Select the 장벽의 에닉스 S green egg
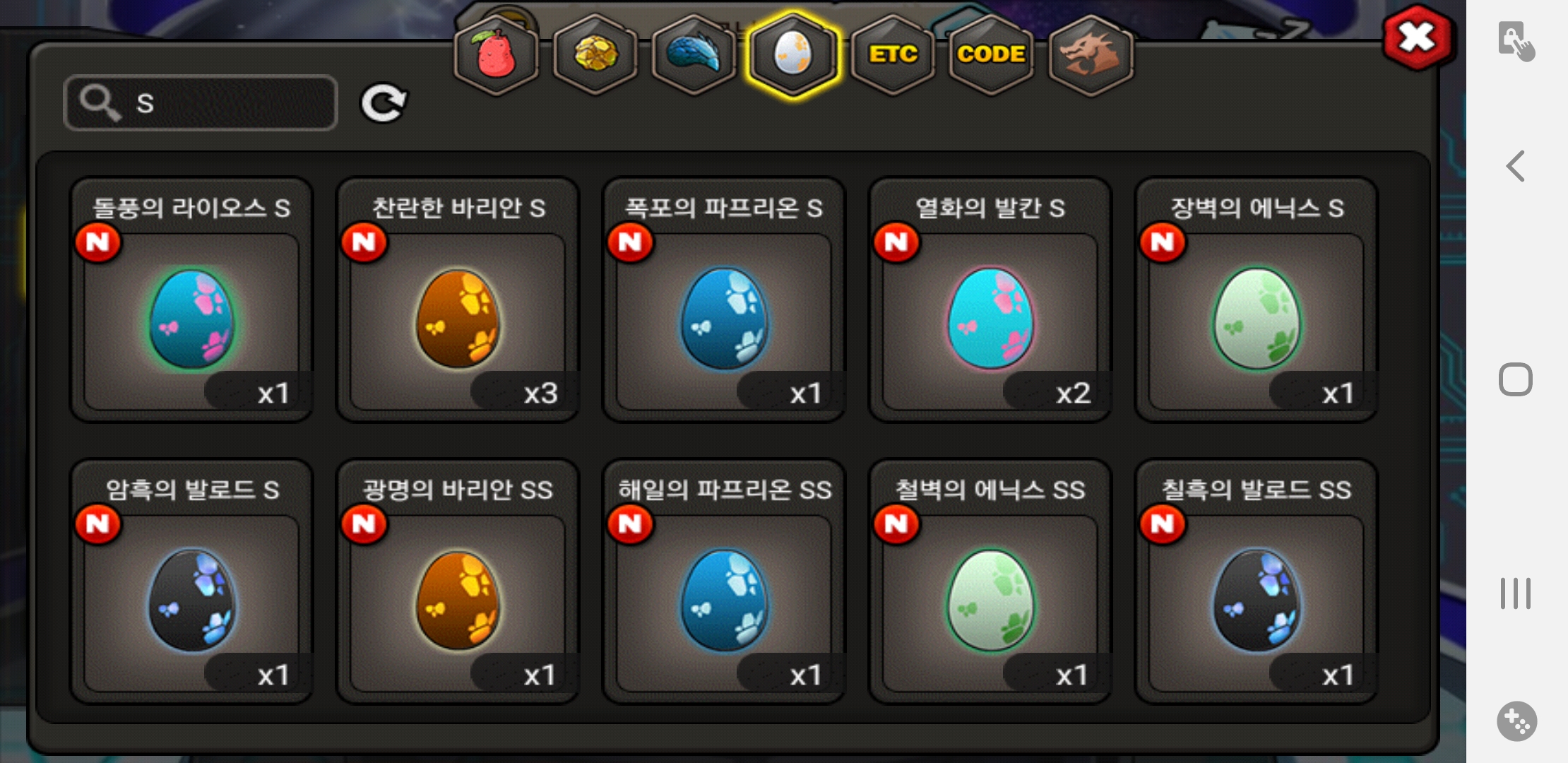 coord(1257,300)
